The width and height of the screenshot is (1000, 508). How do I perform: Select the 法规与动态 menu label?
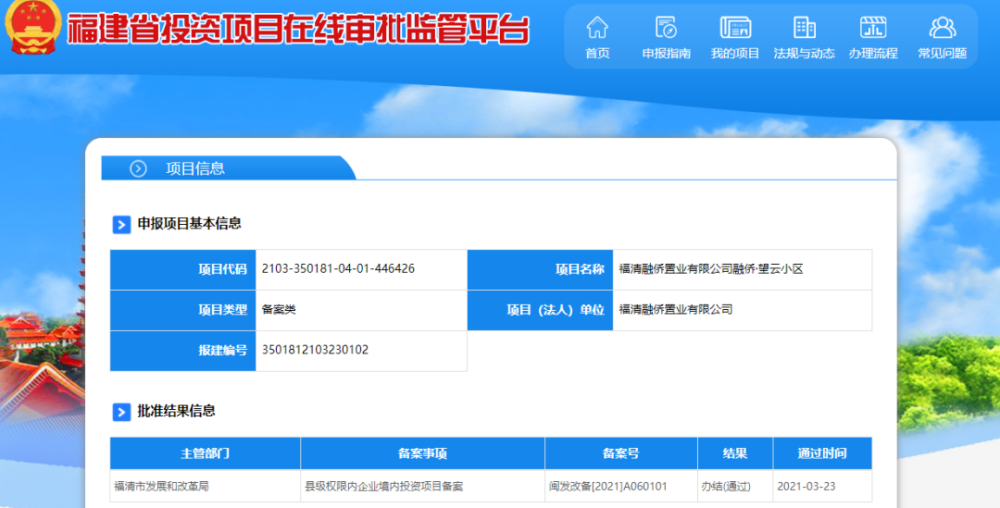804,54
